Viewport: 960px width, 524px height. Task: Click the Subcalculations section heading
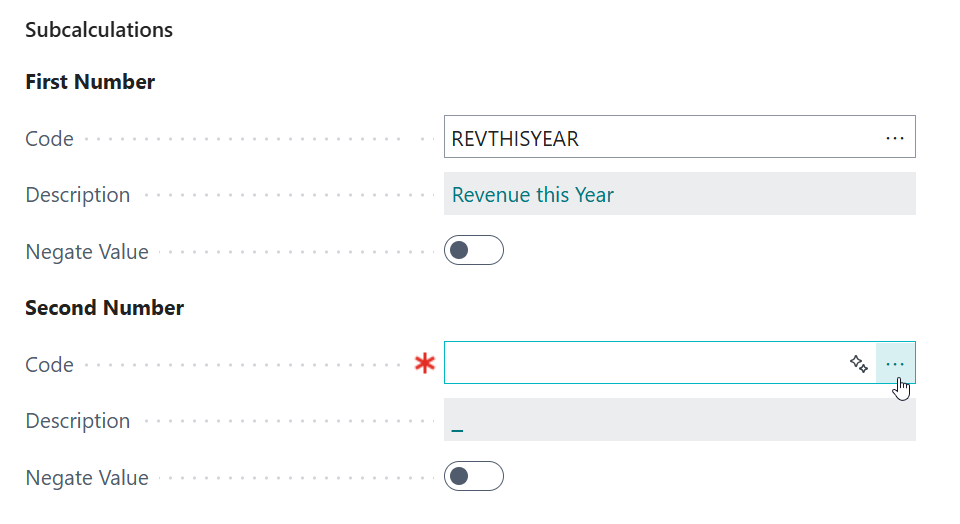click(99, 30)
